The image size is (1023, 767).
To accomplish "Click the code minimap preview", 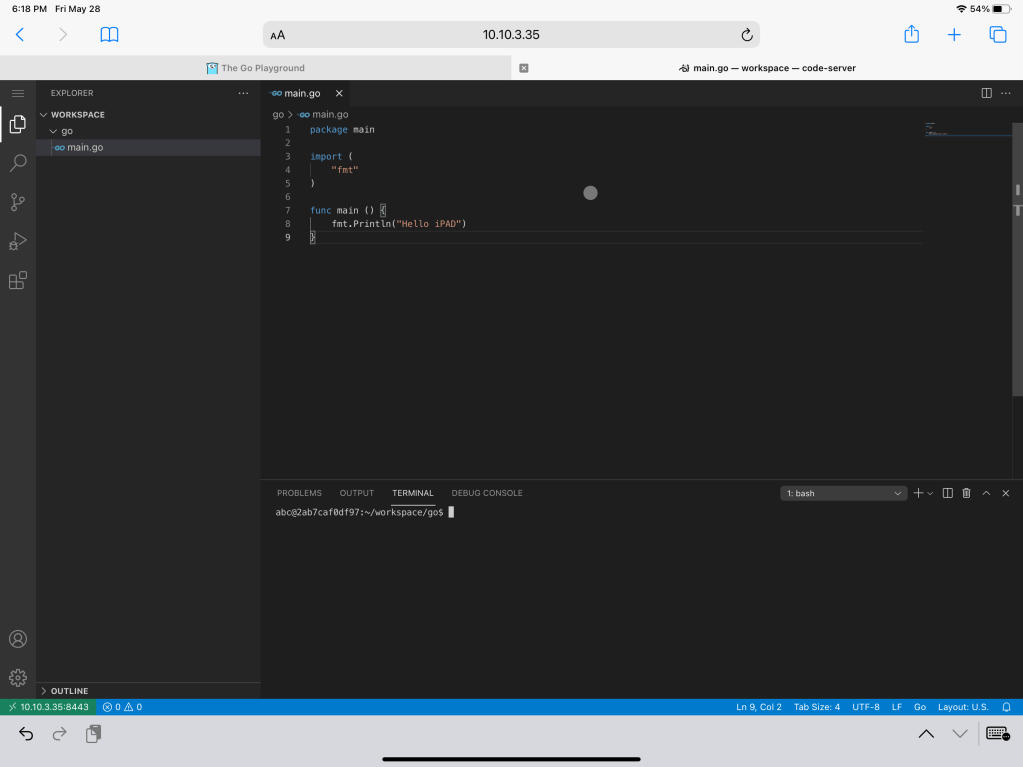I will (937, 129).
